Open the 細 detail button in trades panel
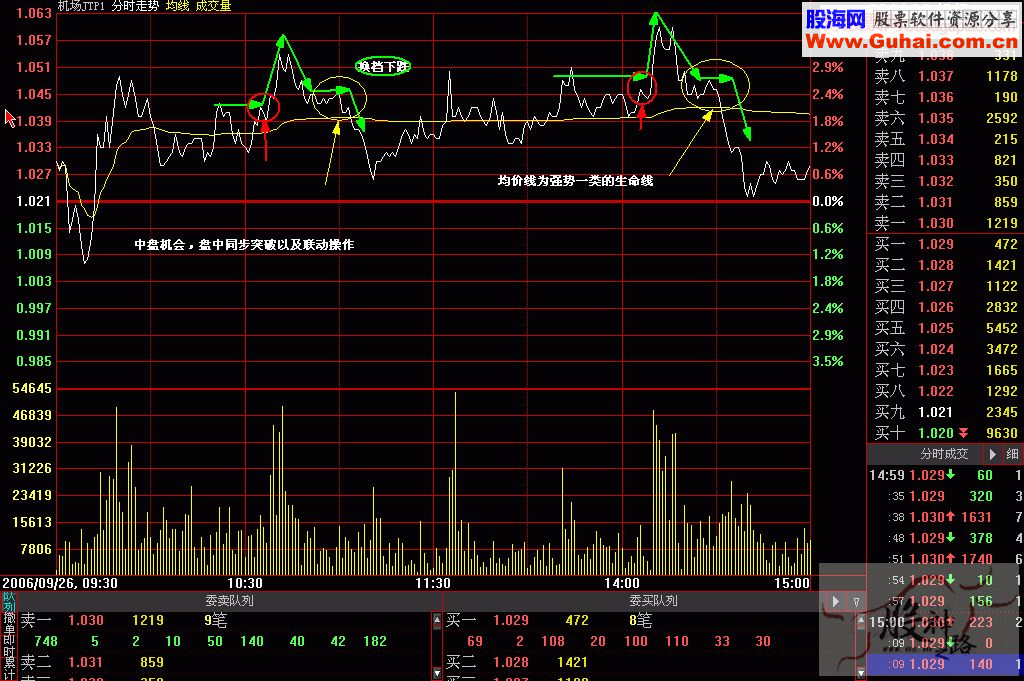 [x=1012, y=454]
